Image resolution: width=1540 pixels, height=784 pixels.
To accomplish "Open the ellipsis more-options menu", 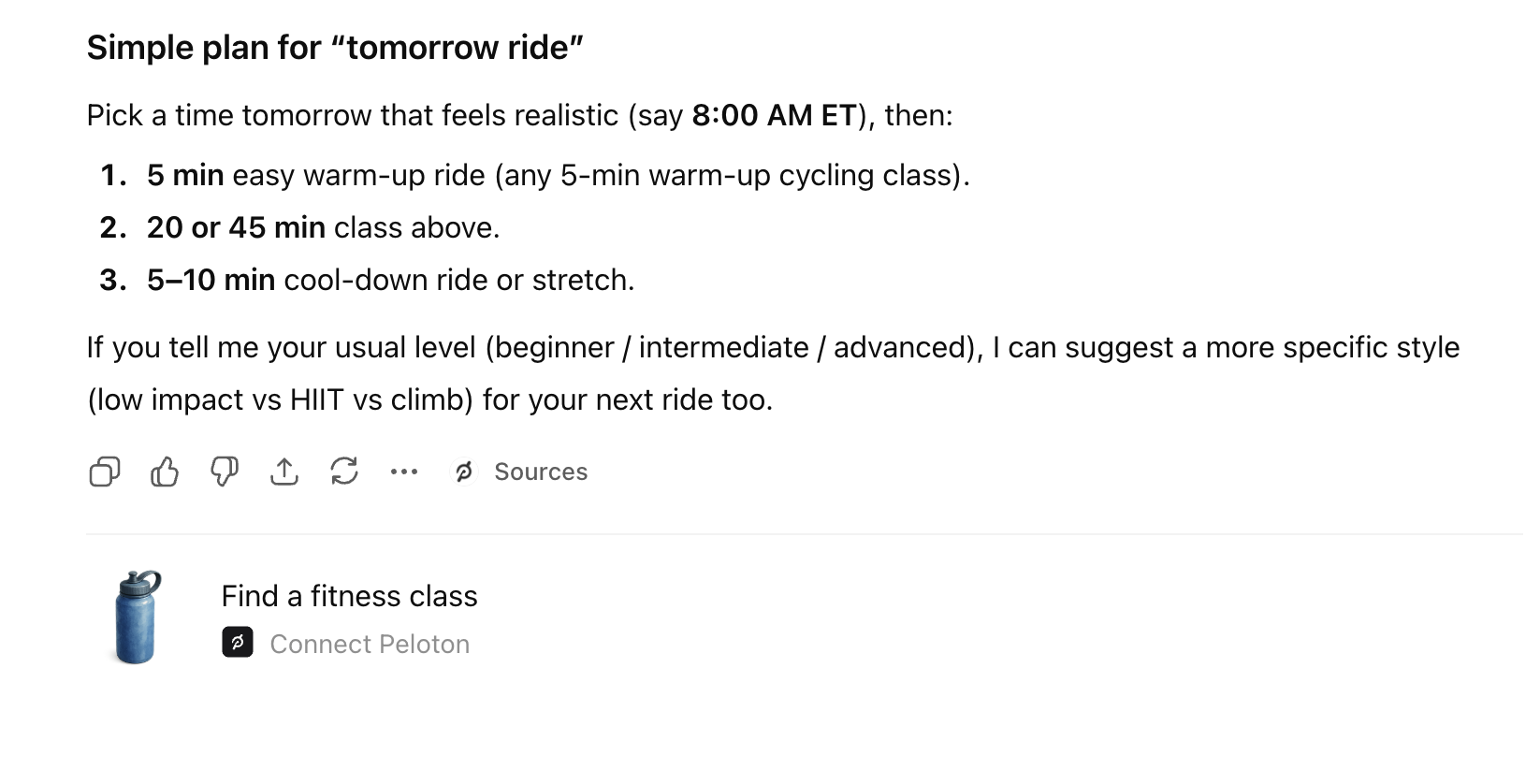I will [403, 472].
